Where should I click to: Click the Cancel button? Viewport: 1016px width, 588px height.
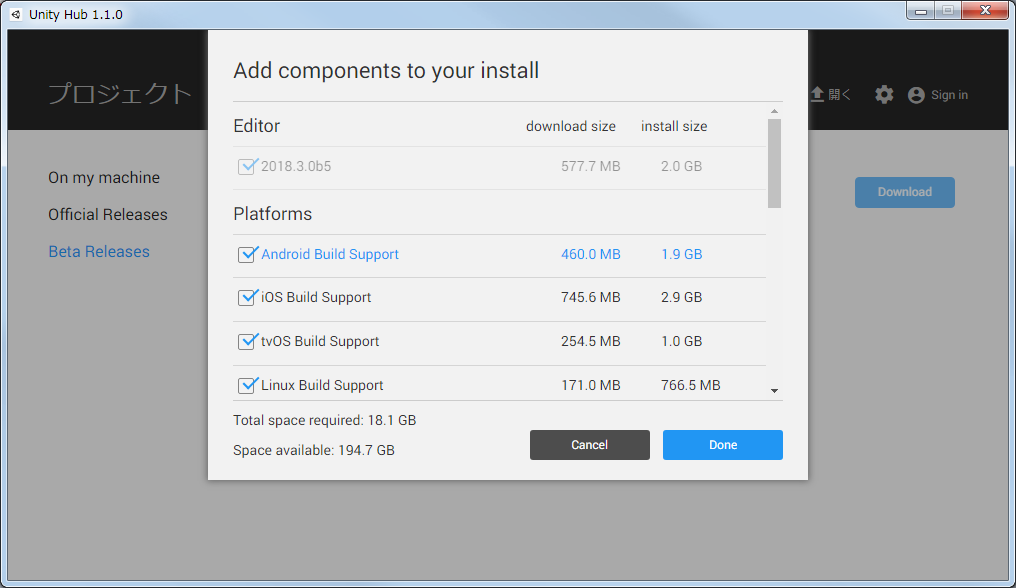click(x=590, y=445)
